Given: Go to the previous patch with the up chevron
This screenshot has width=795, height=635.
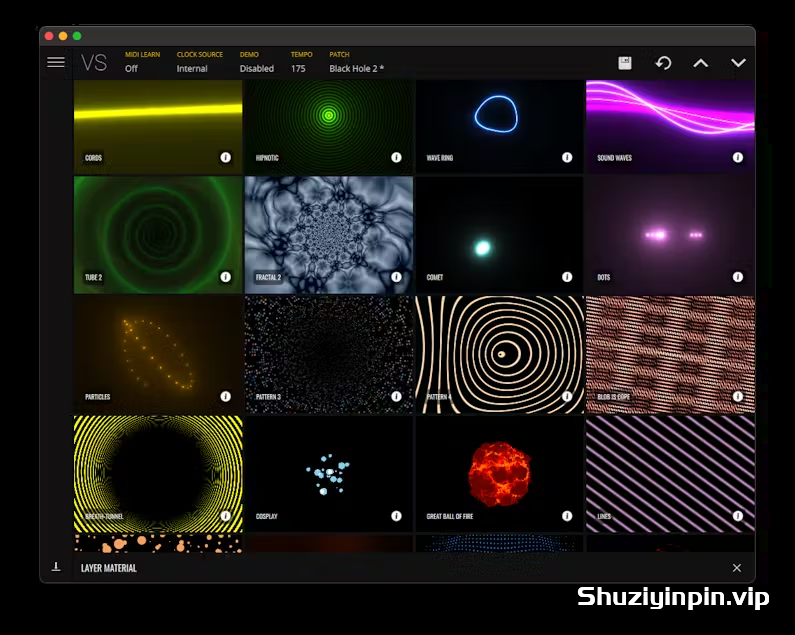Looking at the screenshot, I should coord(701,63).
